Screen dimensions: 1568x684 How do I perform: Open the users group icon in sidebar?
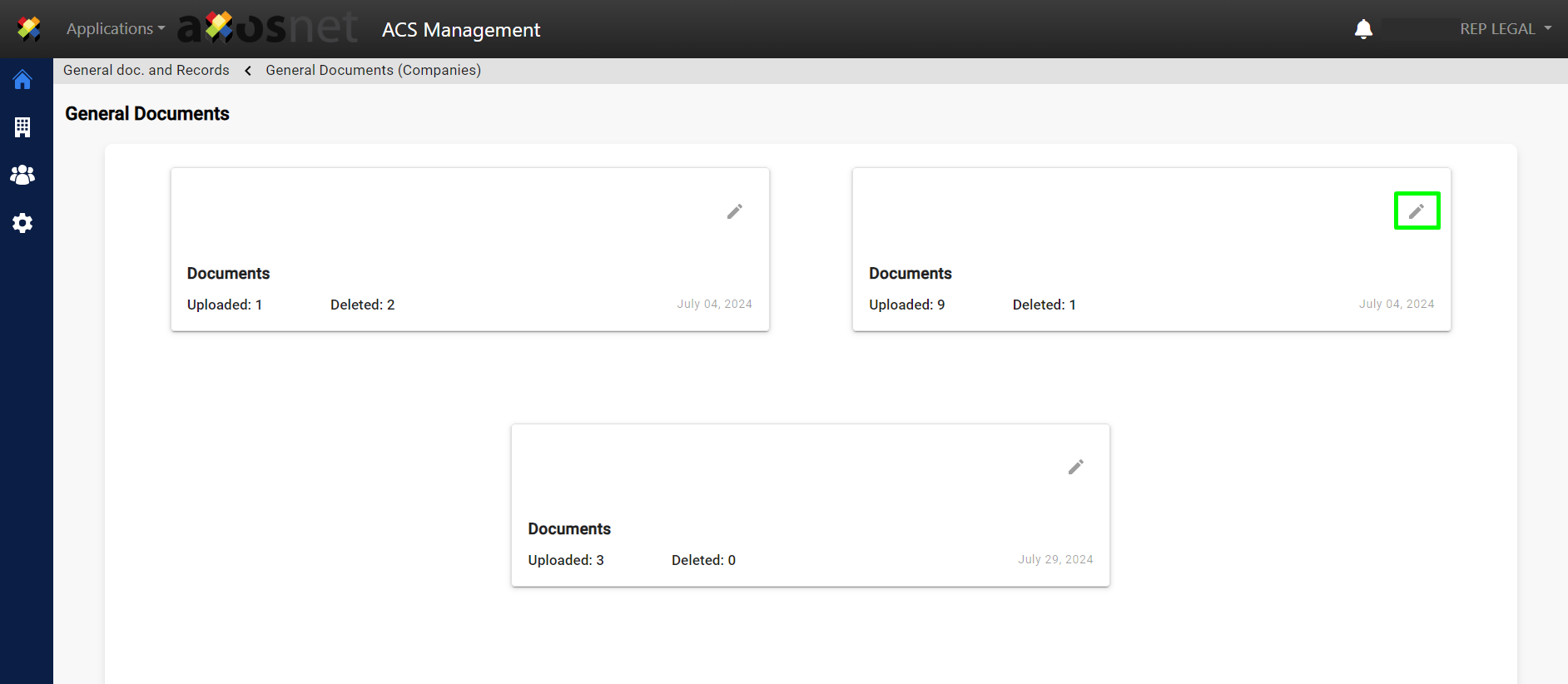tap(22, 175)
